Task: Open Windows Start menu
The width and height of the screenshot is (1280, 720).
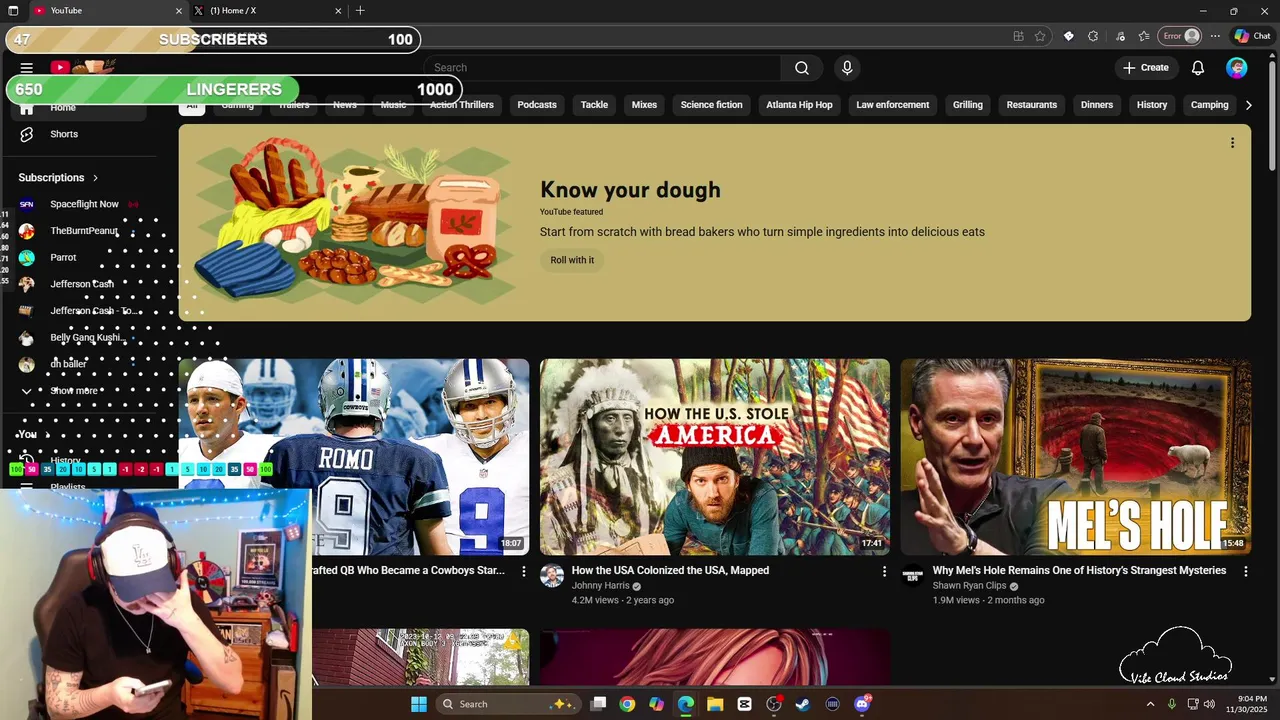Action: point(419,704)
